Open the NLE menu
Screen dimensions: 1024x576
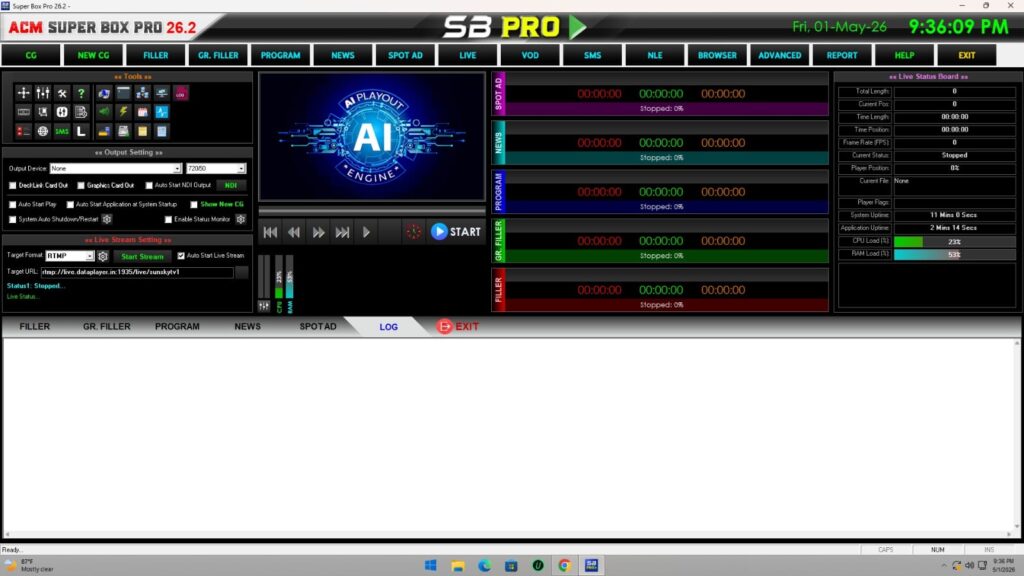[655, 56]
